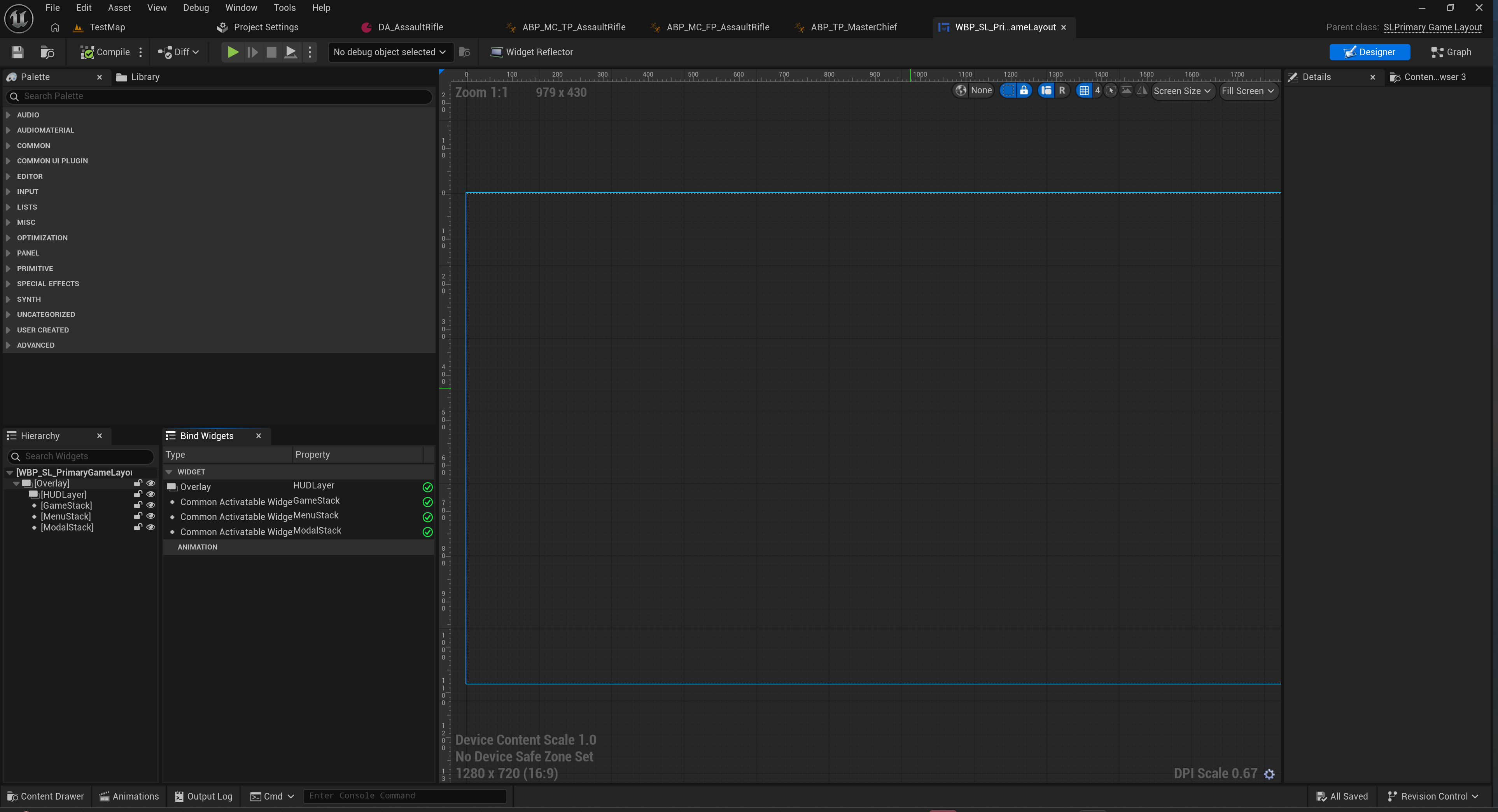The height and width of the screenshot is (812, 1498).
Task: Open the Fill Screen dropdown
Action: [1248, 91]
